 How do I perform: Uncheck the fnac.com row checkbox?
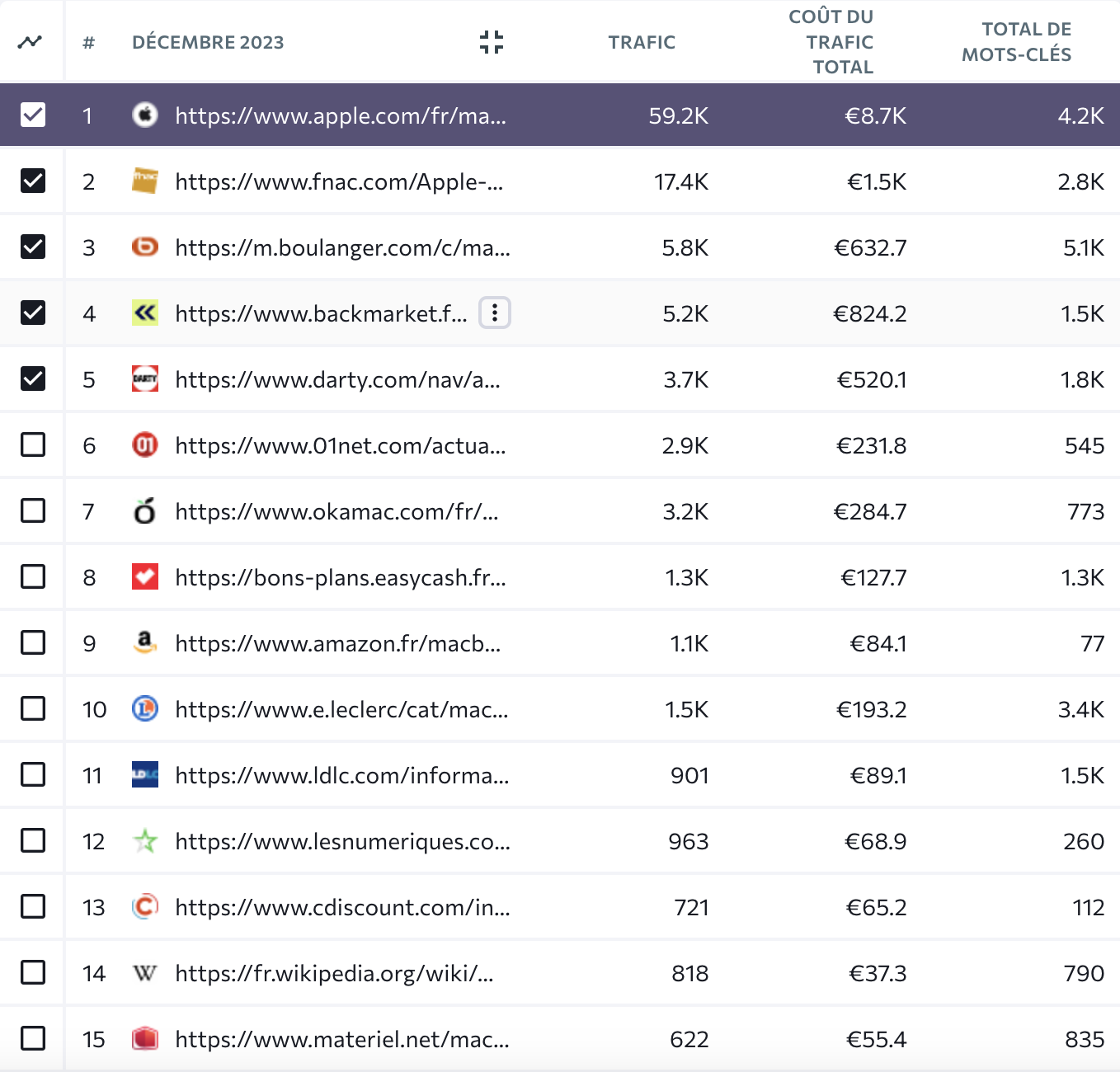coord(33,181)
